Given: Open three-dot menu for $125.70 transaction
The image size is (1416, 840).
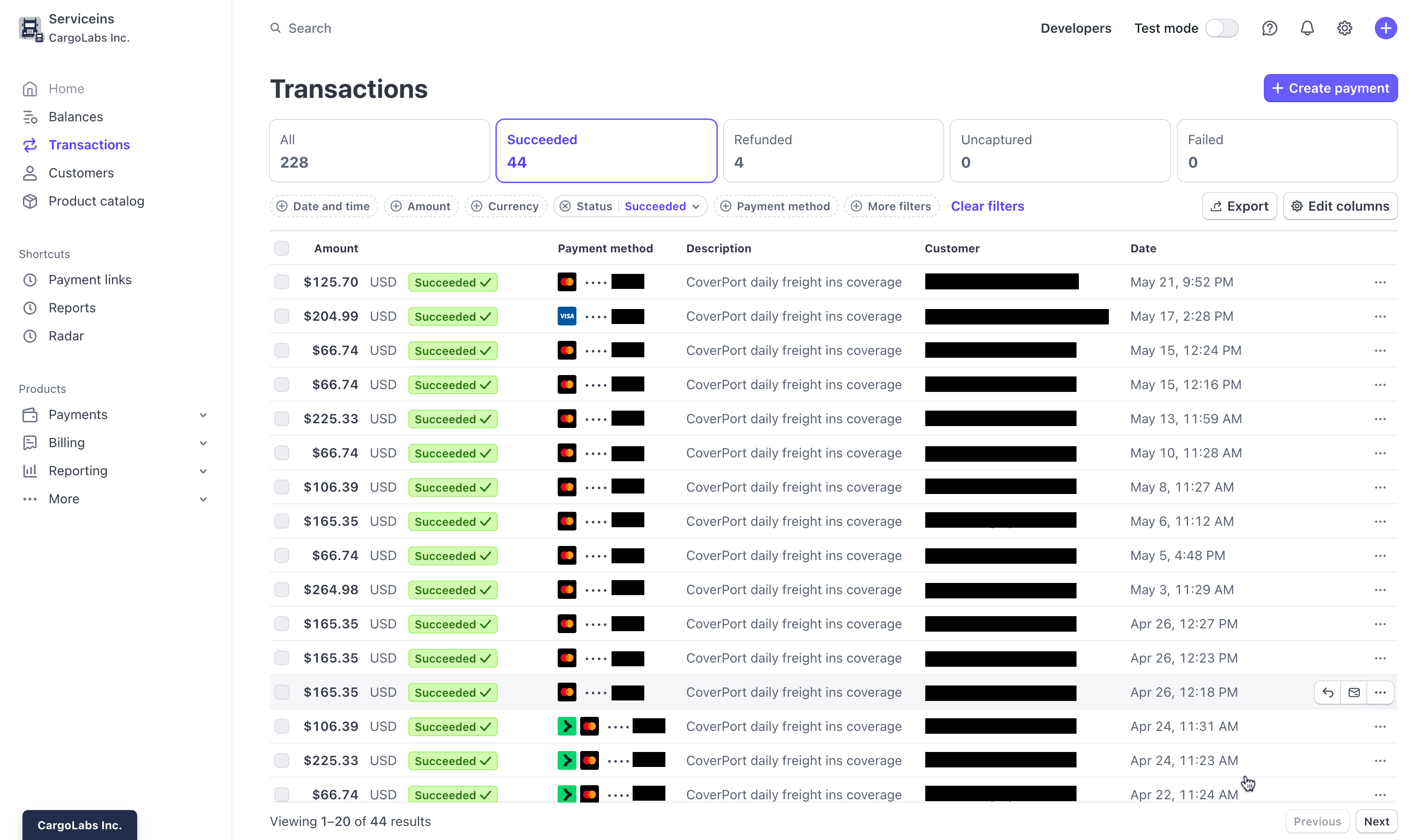Looking at the screenshot, I should pos(1380,282).
